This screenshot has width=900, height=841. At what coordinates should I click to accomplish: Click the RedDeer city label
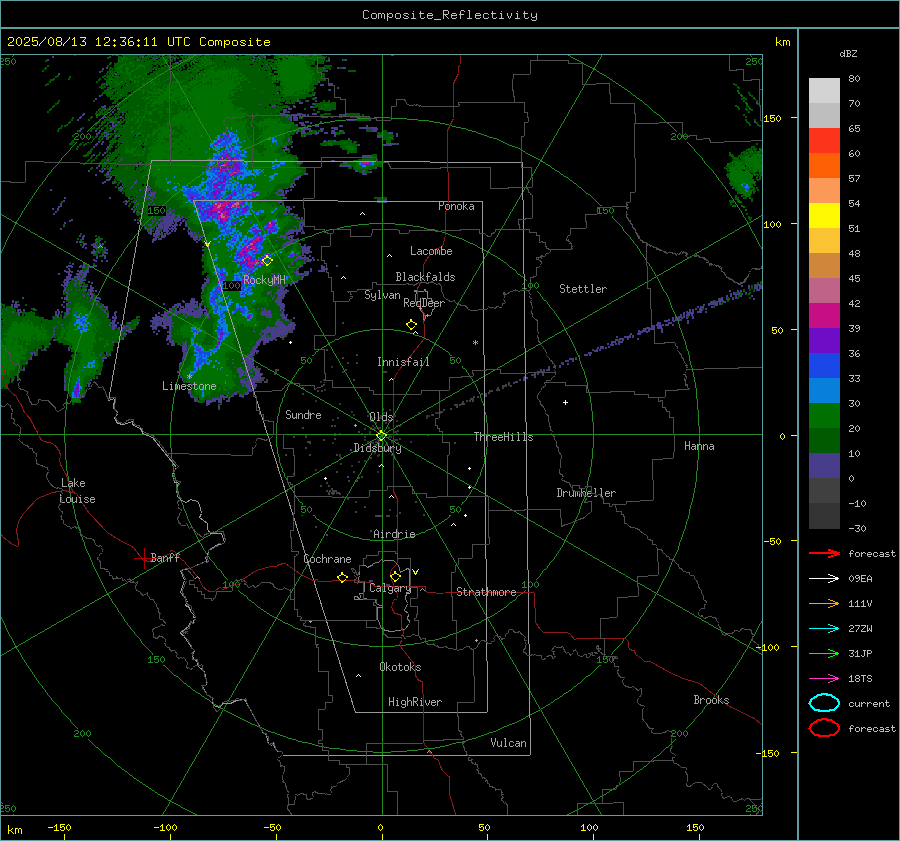pyautogui.click(x=424, y=303)
